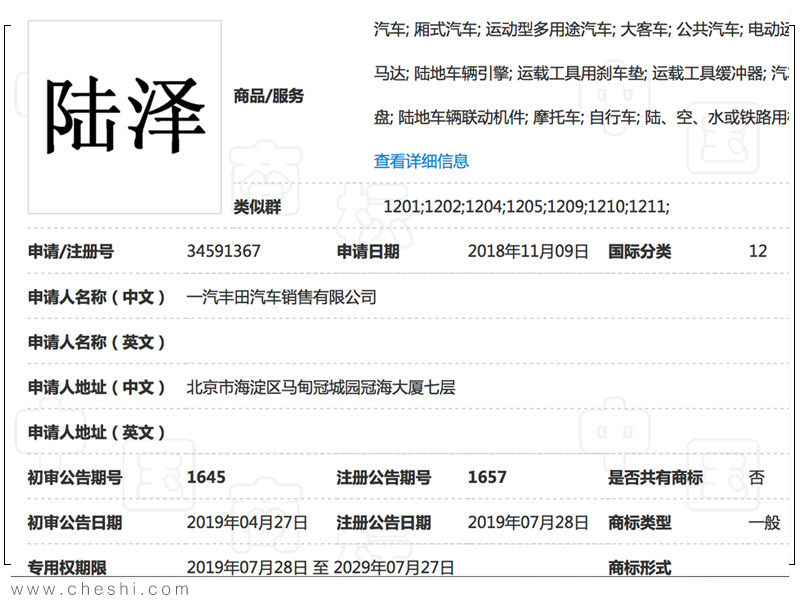Image resolution: width=800 pixels, height=600 pixels.
Task: Select 注册公告日期 value 2019年07月28日
Action: click(x=528, y=522)
